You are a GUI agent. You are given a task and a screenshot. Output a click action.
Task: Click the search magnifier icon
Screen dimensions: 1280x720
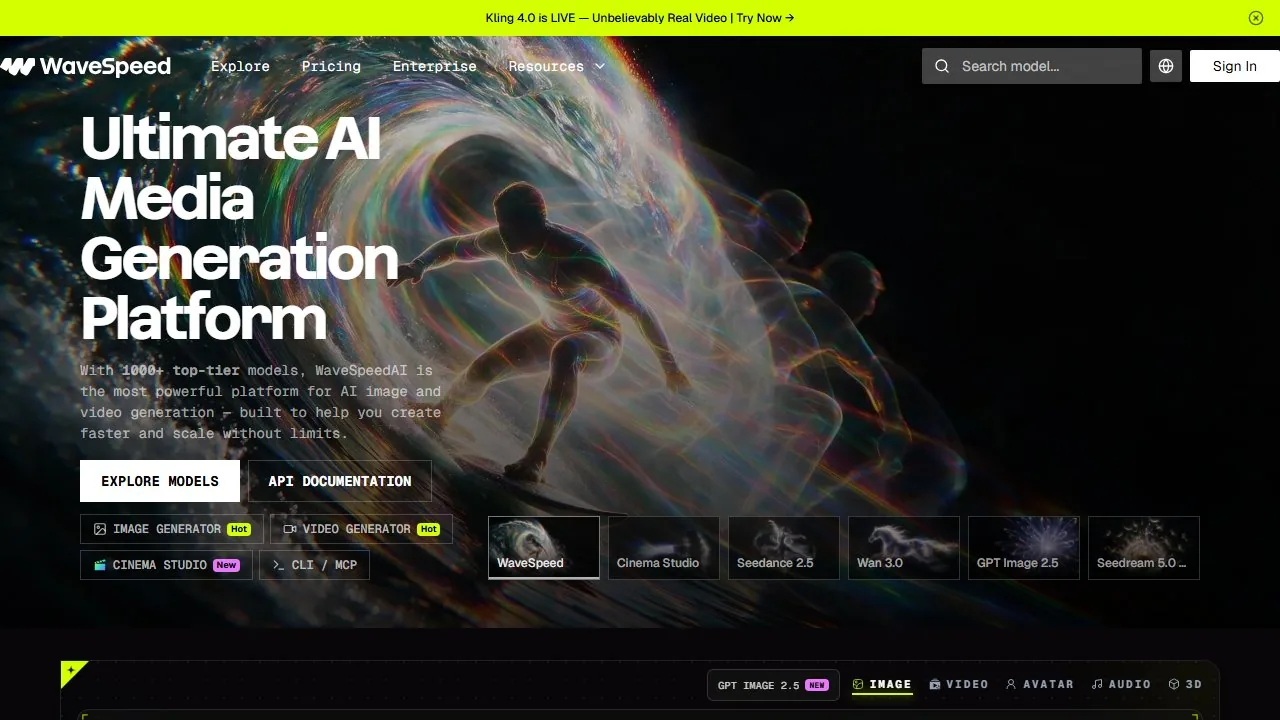click(942, 66)
